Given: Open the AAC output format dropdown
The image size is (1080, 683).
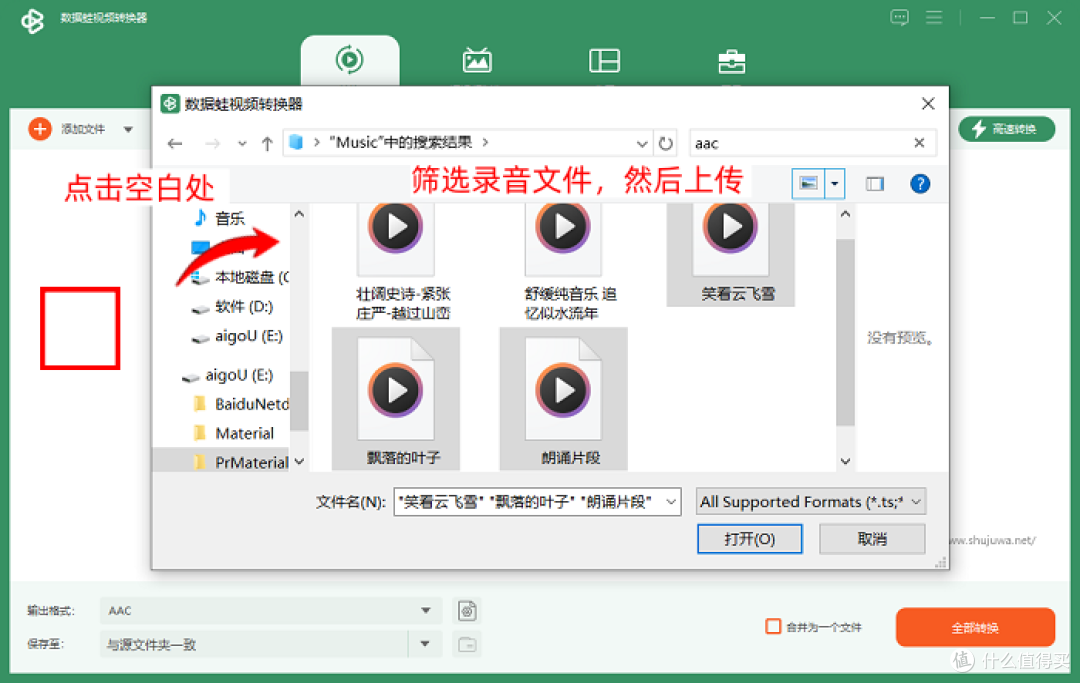Looking at the screenshot, I should [x=271, y=611].
